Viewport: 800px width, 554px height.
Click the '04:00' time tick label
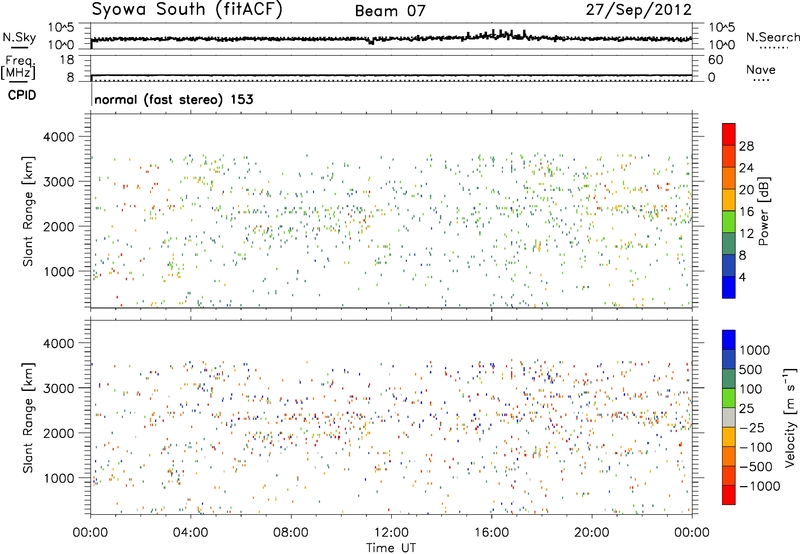point(191,533)
